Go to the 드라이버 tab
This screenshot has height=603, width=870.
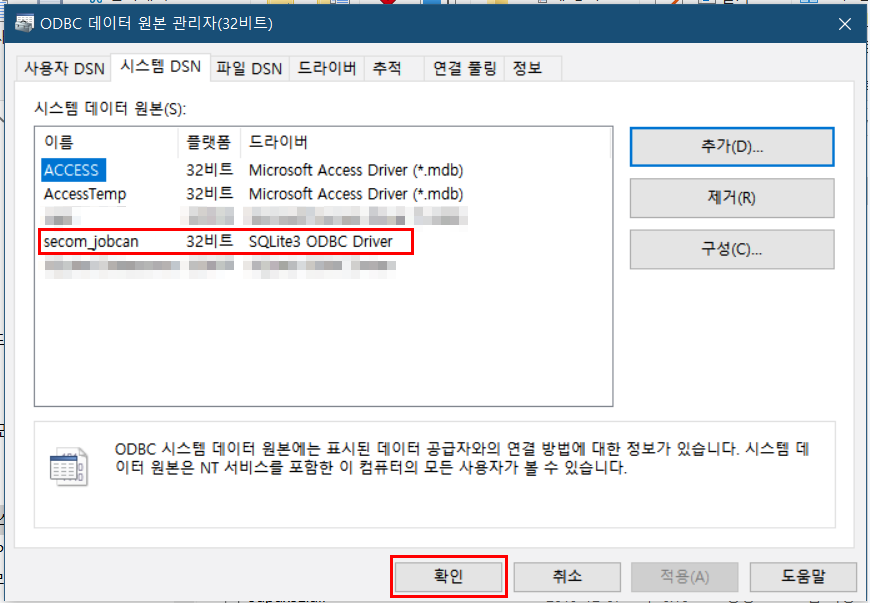(327, 68)
